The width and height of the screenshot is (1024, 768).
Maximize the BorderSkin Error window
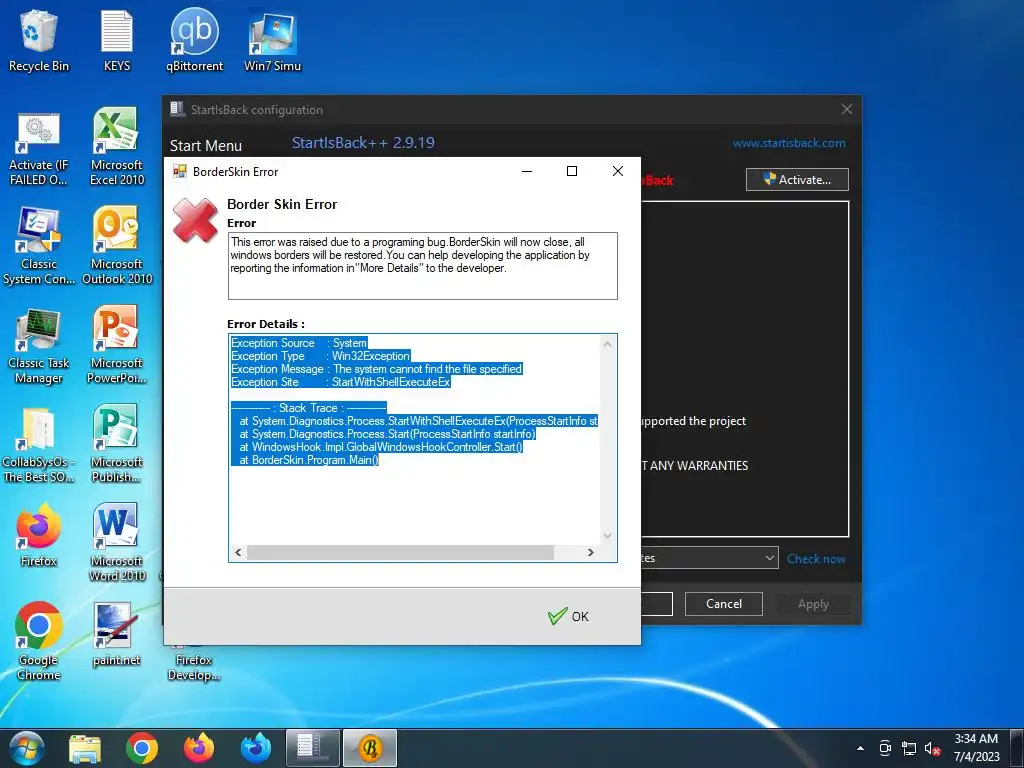[572, 171]
